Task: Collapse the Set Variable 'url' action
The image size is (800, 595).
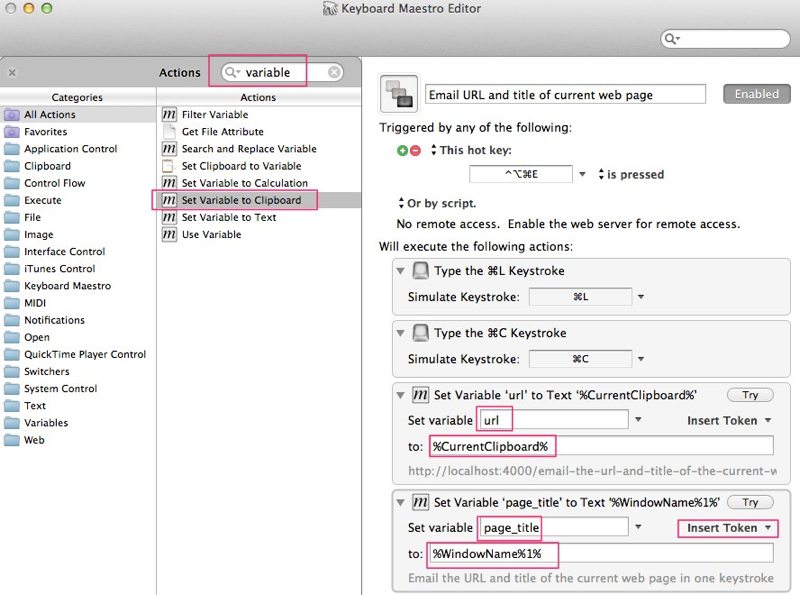Action: (401, 395)
